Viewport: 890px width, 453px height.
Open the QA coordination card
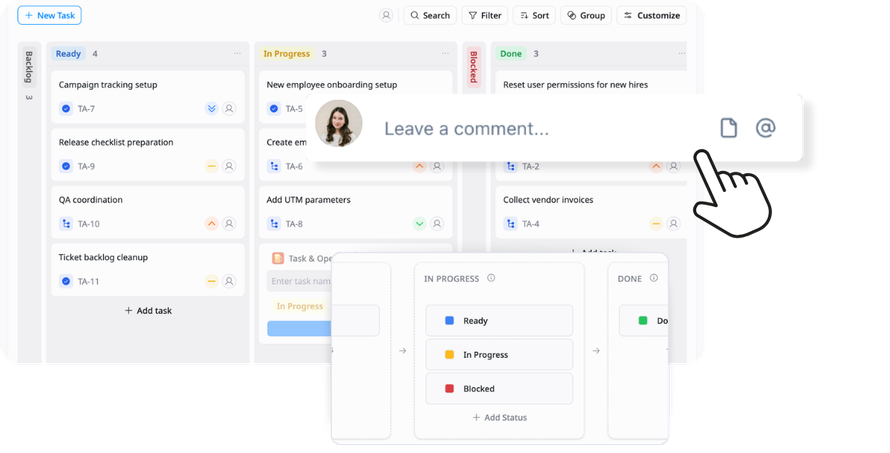pyautogui.click(x=148, y=212)
